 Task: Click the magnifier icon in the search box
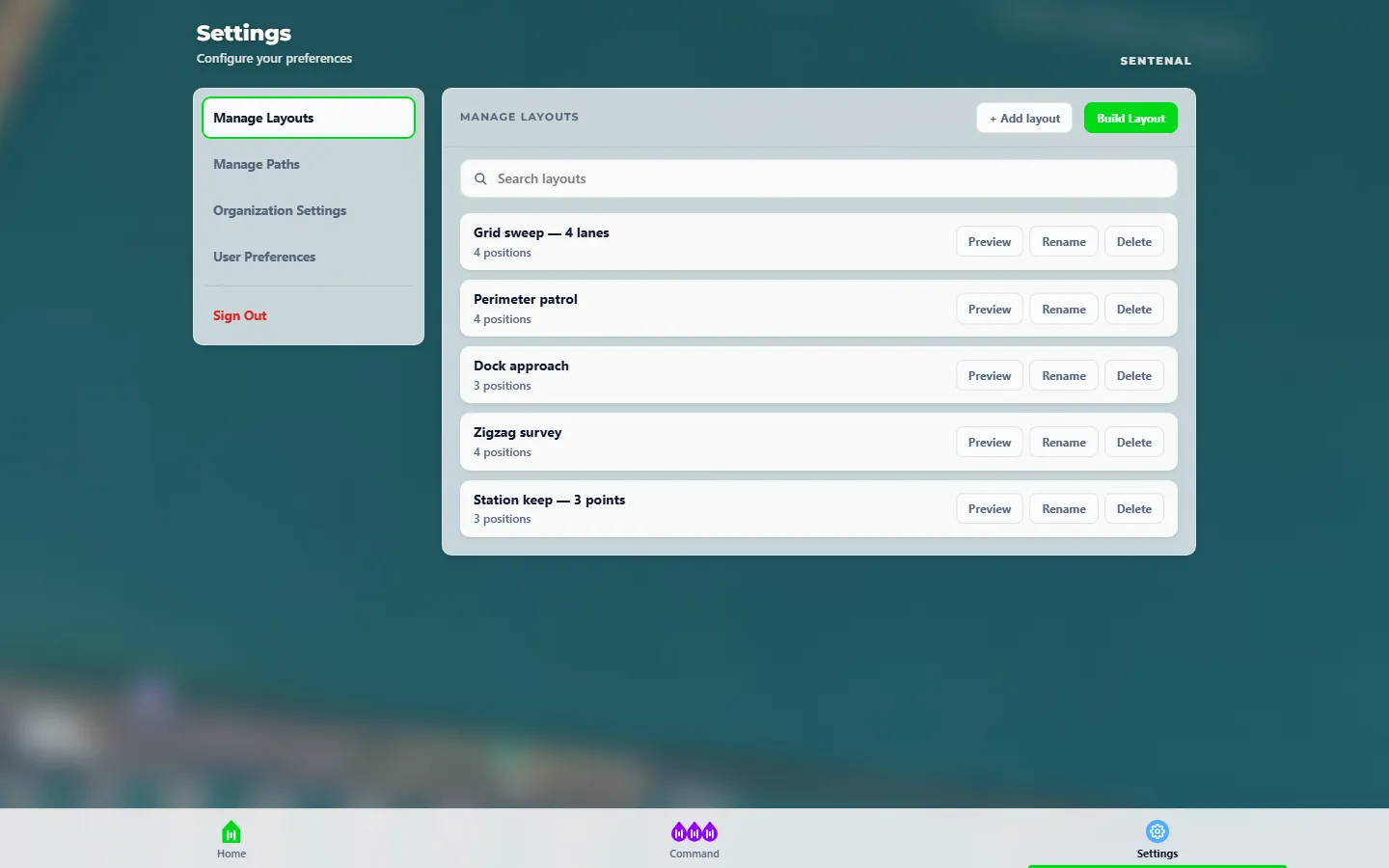point(480,178)
